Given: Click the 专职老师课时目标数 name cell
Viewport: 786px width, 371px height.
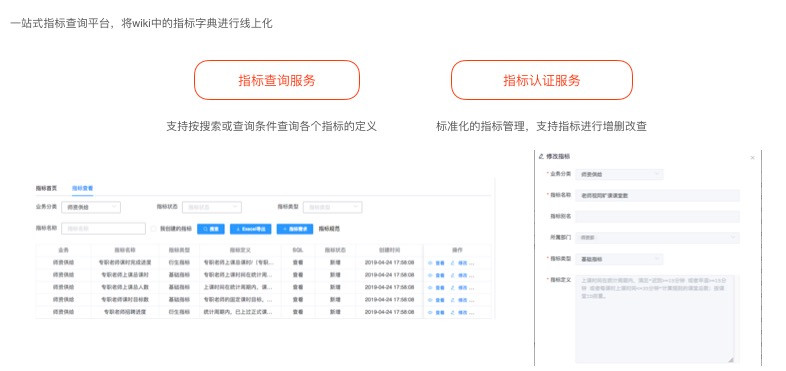Looking at the screenshot, I should coord(125,299).
